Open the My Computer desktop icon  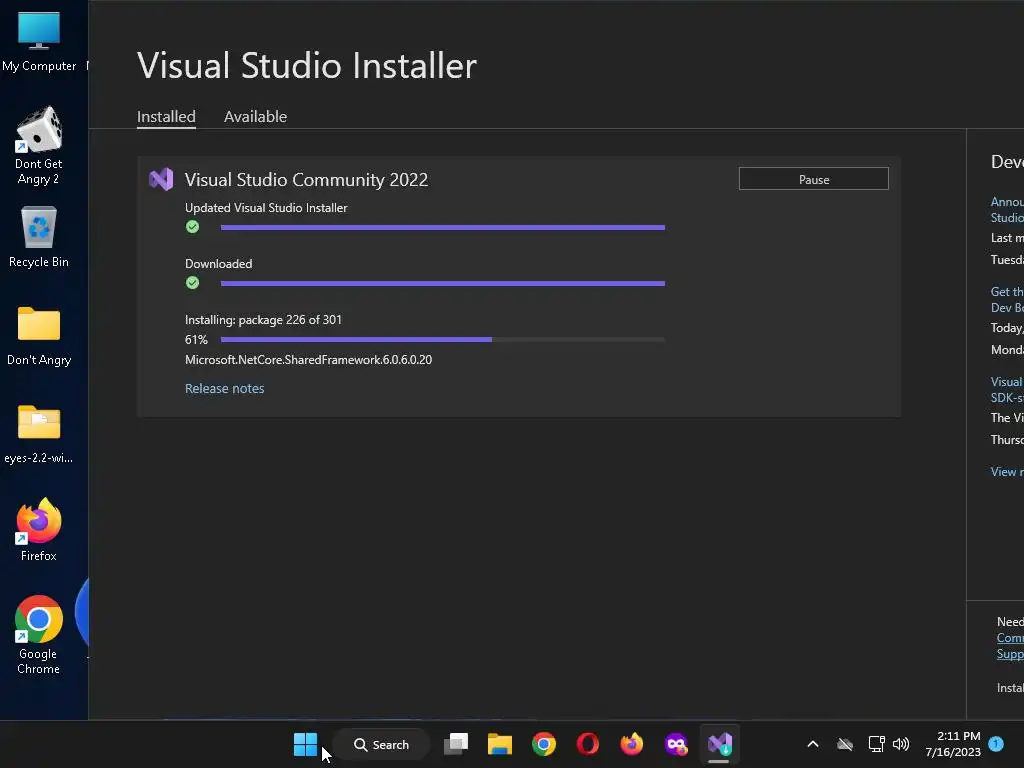tap(39, 40)
